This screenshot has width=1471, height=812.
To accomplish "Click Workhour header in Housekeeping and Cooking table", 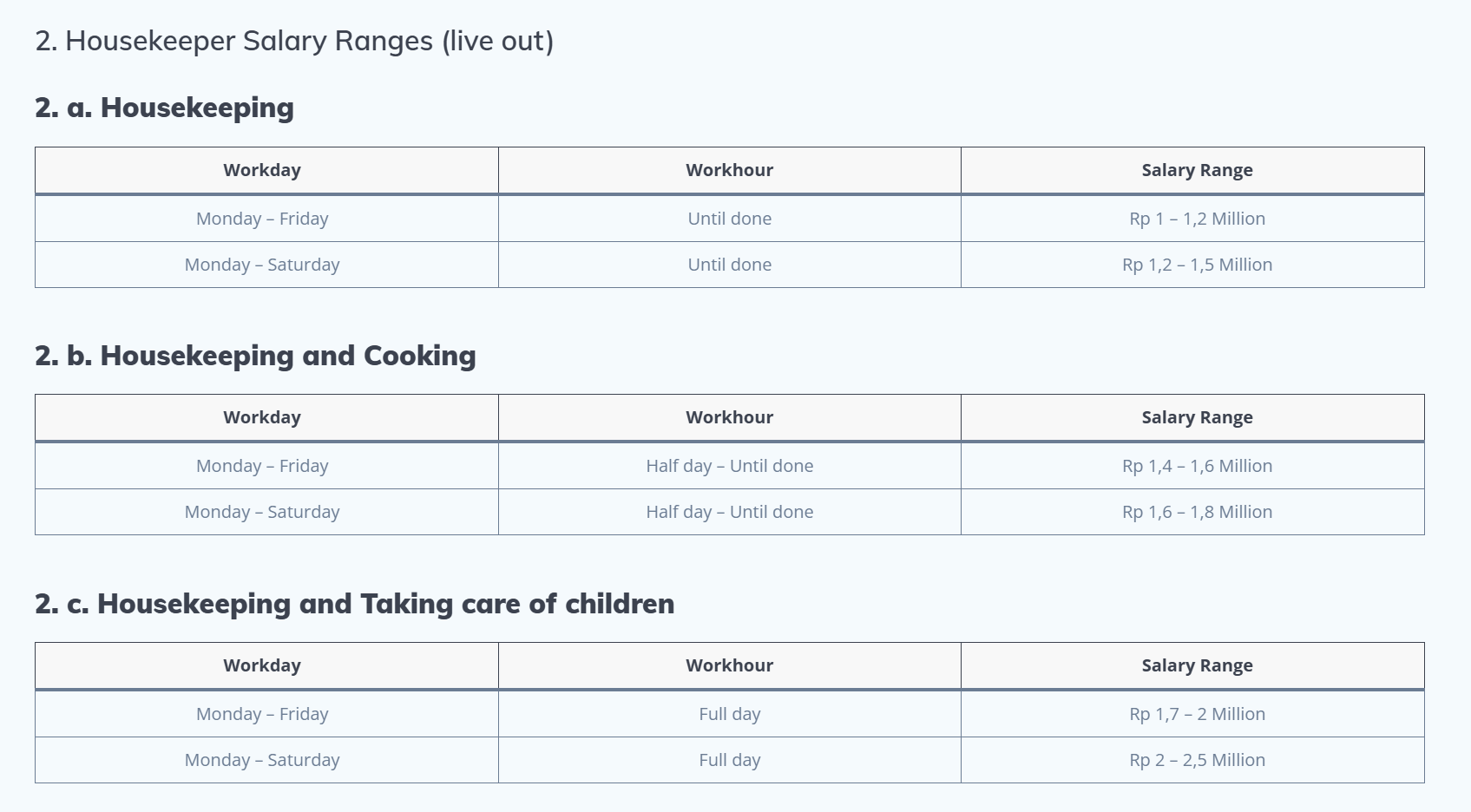I will pos(729,417).
